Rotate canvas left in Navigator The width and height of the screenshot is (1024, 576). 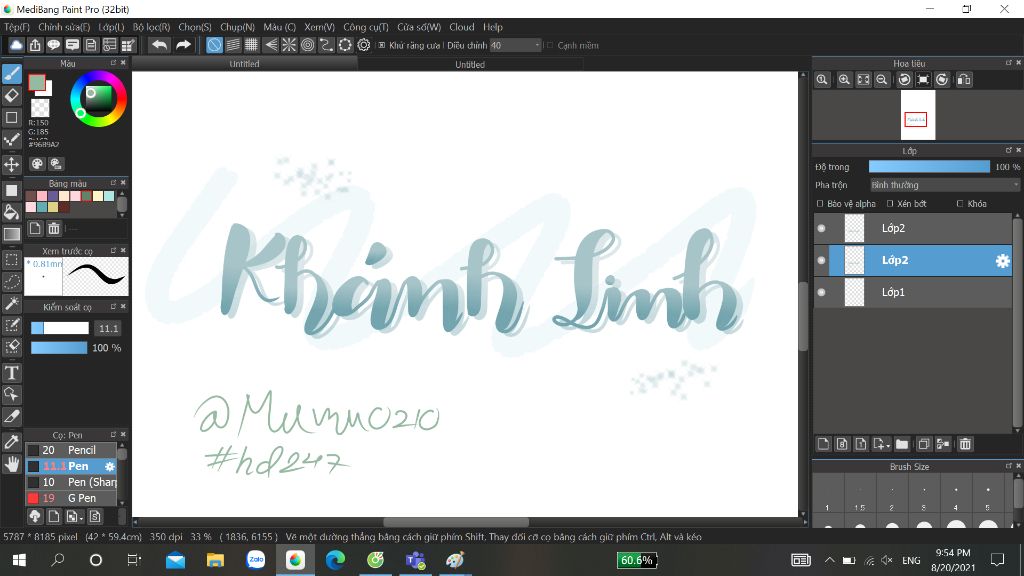click(904, 80)
